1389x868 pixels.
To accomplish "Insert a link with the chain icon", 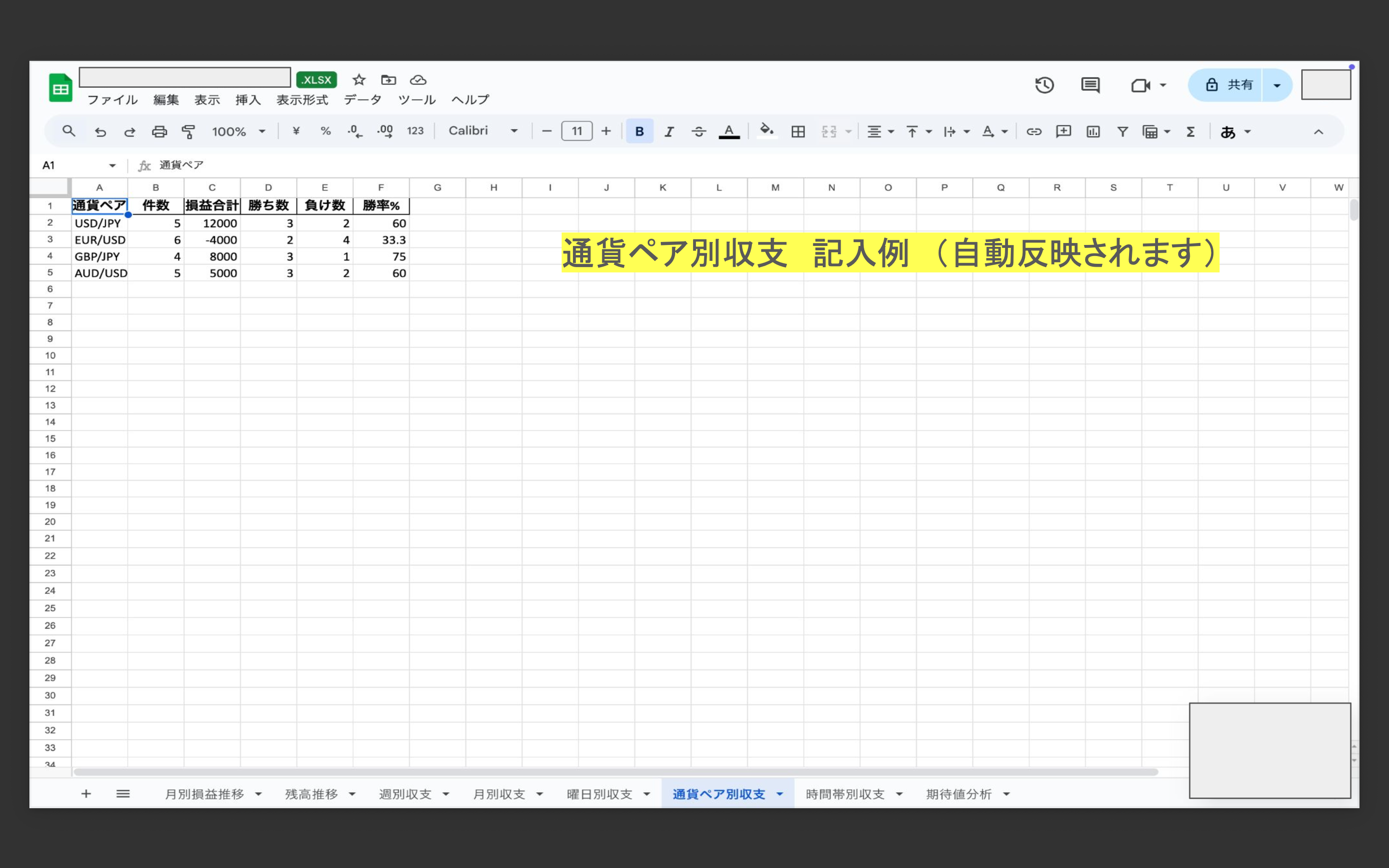I will [1034, 132].
